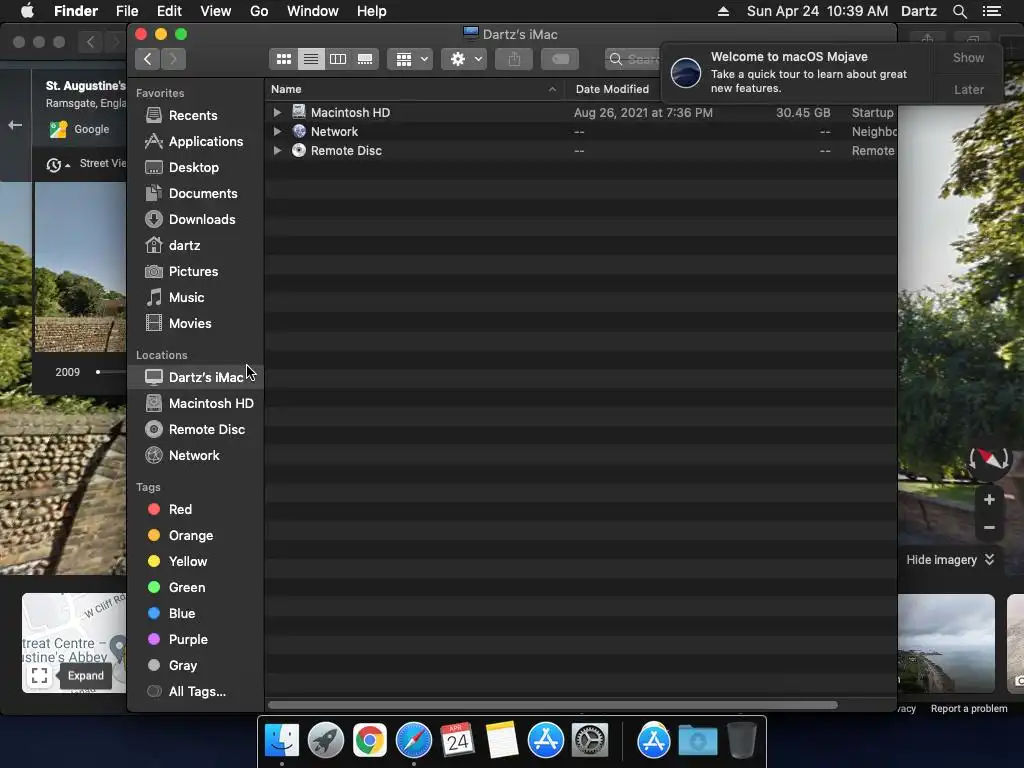The width and height of the screenshot is (1024, 768).
Task: Open the gear Action menu
Action: 464,59
